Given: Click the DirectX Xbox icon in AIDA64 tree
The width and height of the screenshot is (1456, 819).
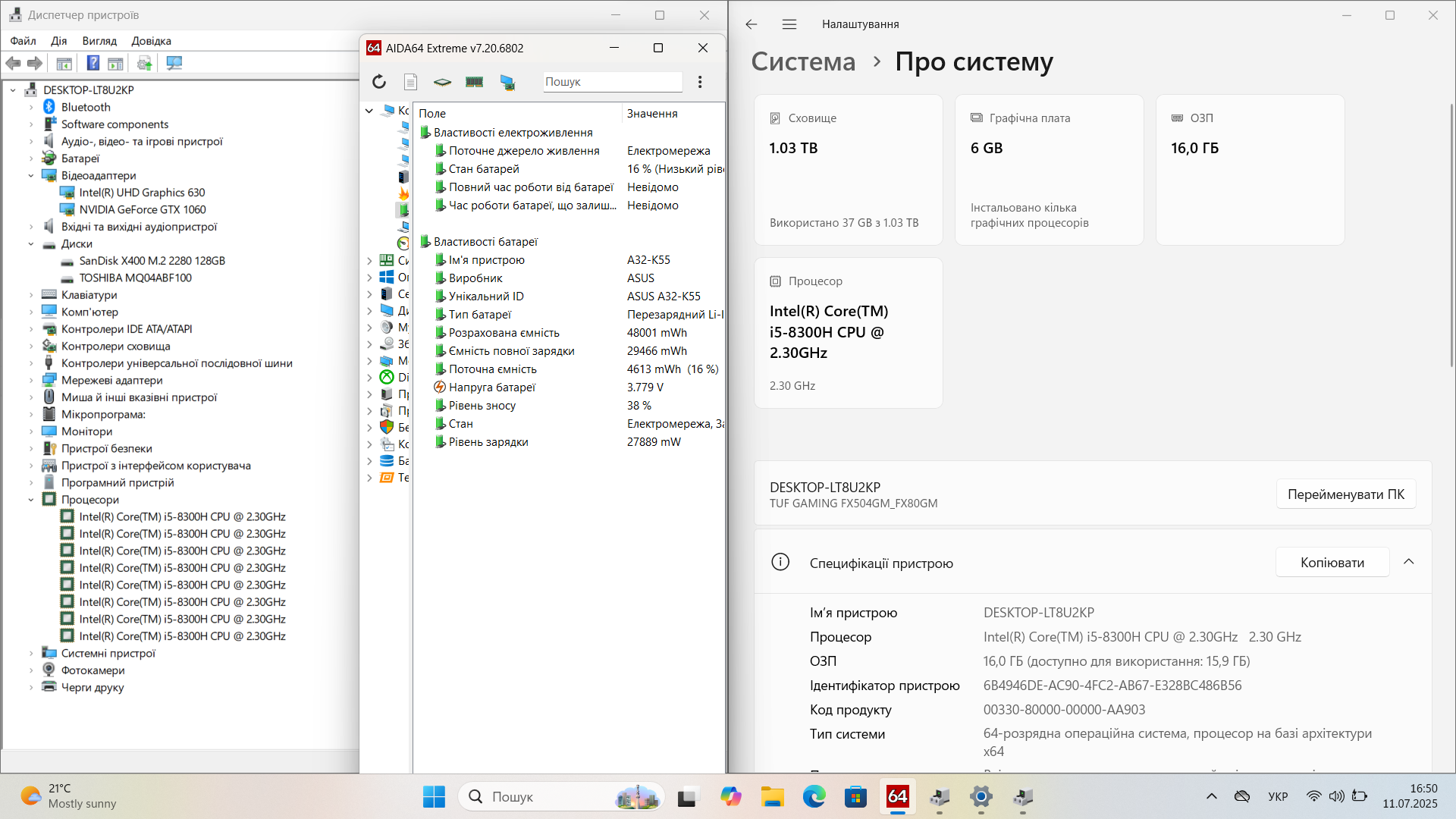Looking at the screenshot, I should [x=387, y=378].
